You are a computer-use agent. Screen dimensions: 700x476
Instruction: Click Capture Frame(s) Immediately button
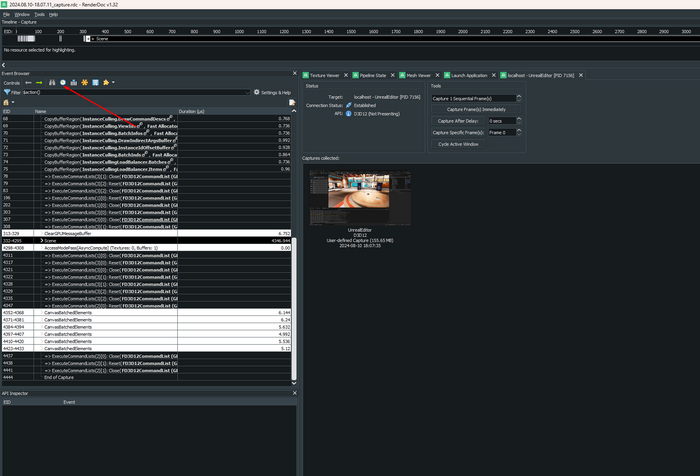coord(476,109)
